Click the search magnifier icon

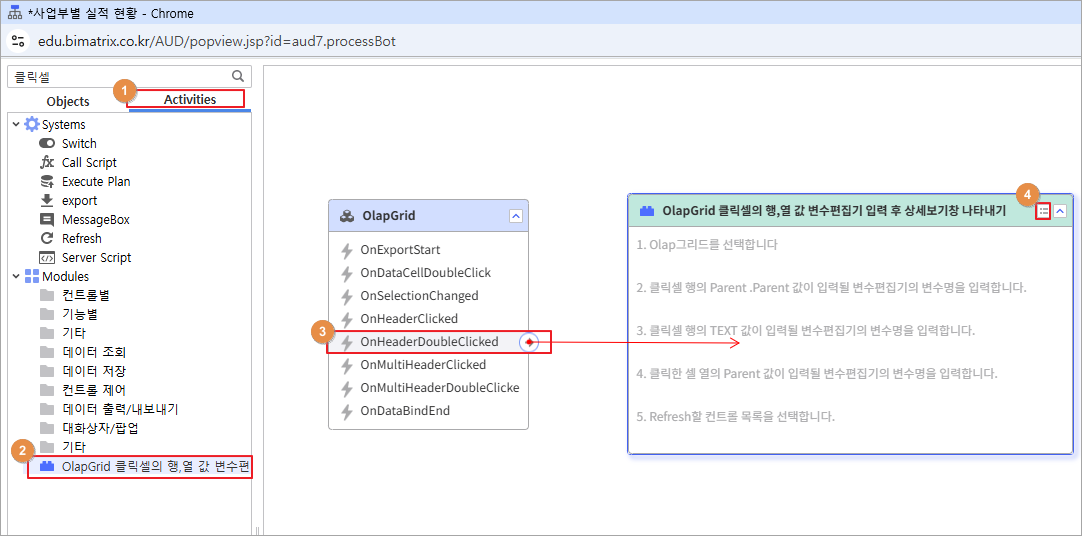[238, 77]
